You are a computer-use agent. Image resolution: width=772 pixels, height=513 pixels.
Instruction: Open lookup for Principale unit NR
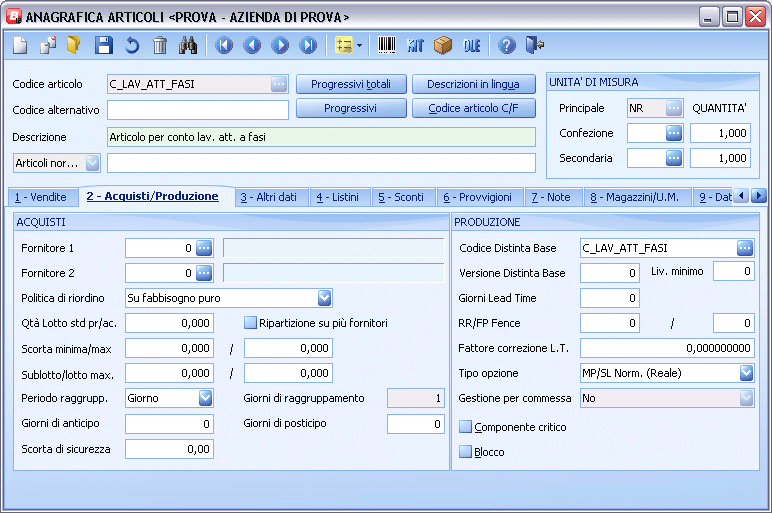click(x=674, y=108)
